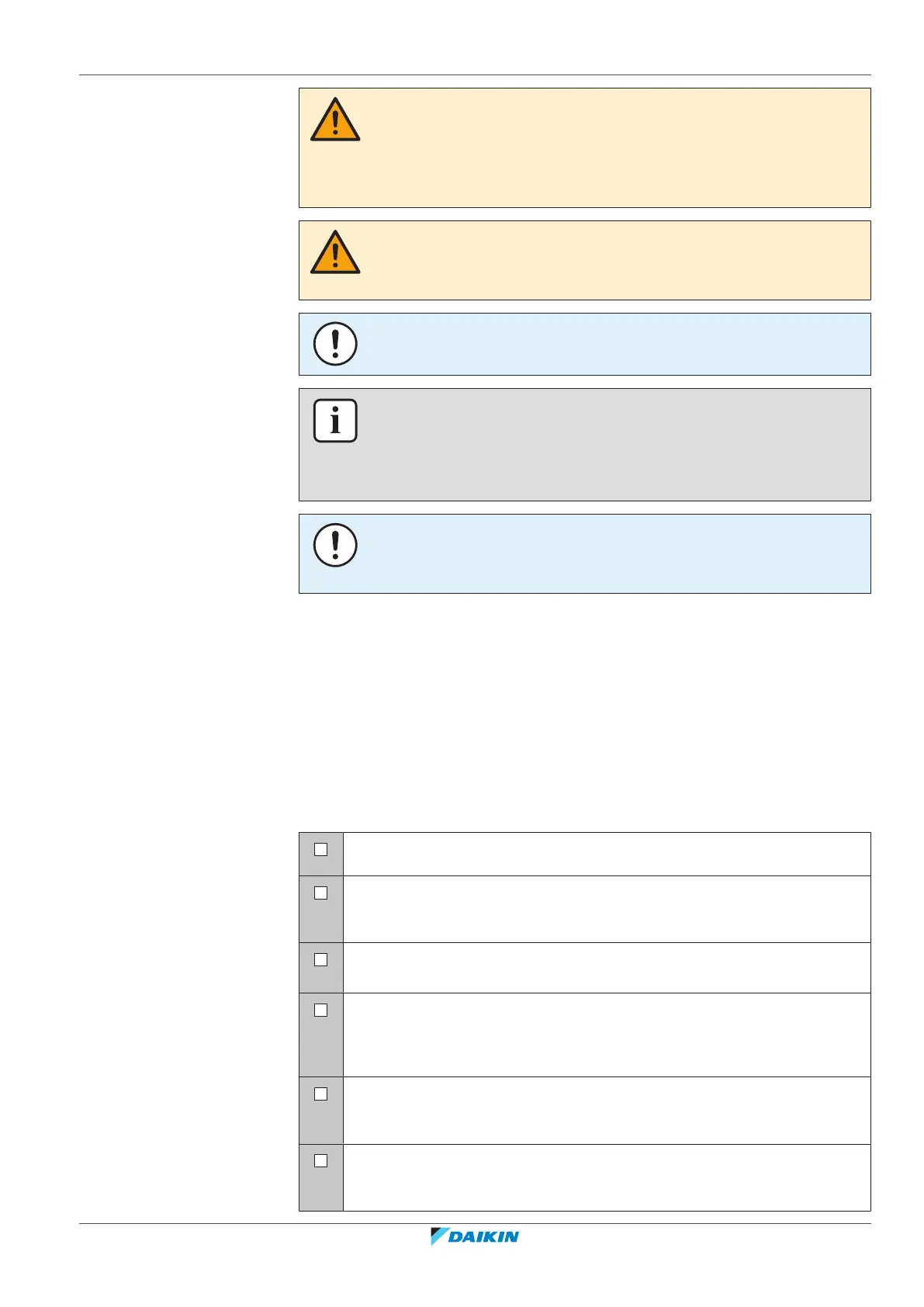Click the blank text cell of the last checklist row
The height and width of the screenshot is (1307, 924).
(x=606, y=1177)
